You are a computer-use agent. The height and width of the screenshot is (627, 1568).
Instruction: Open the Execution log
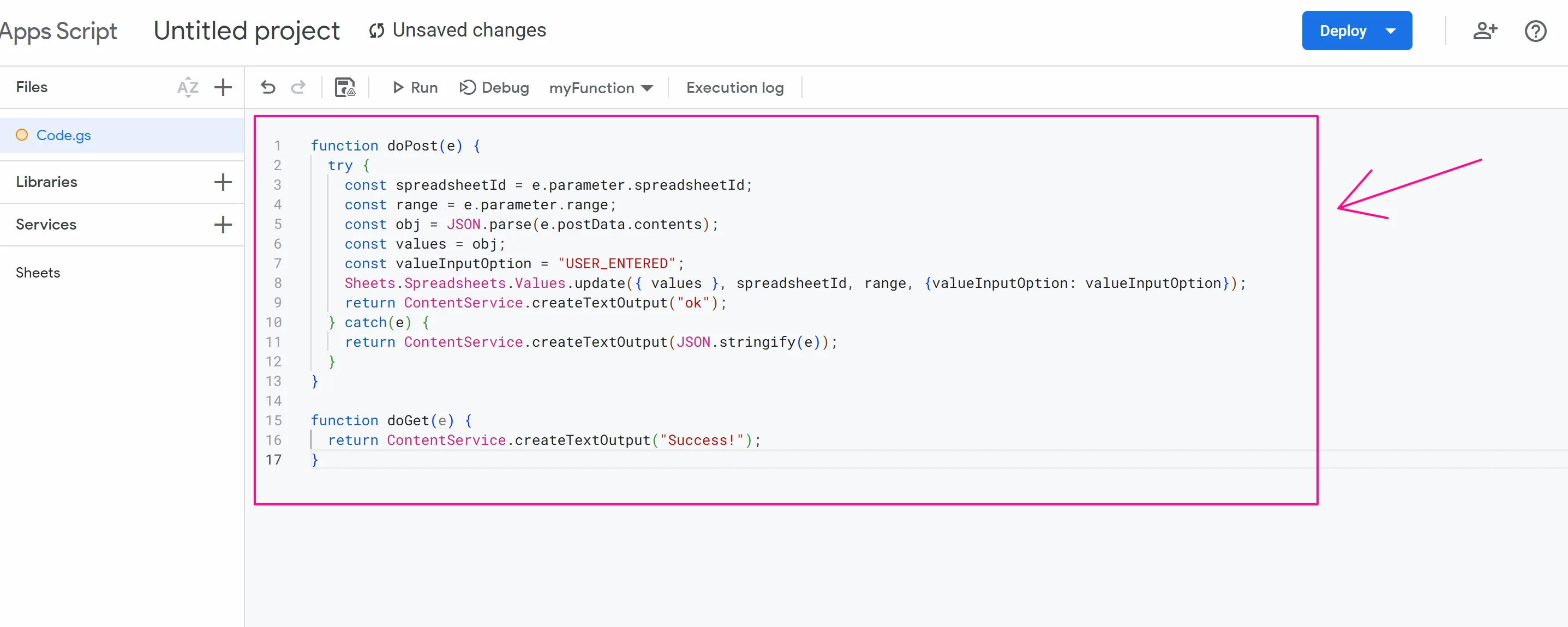[x=734, y=87]
